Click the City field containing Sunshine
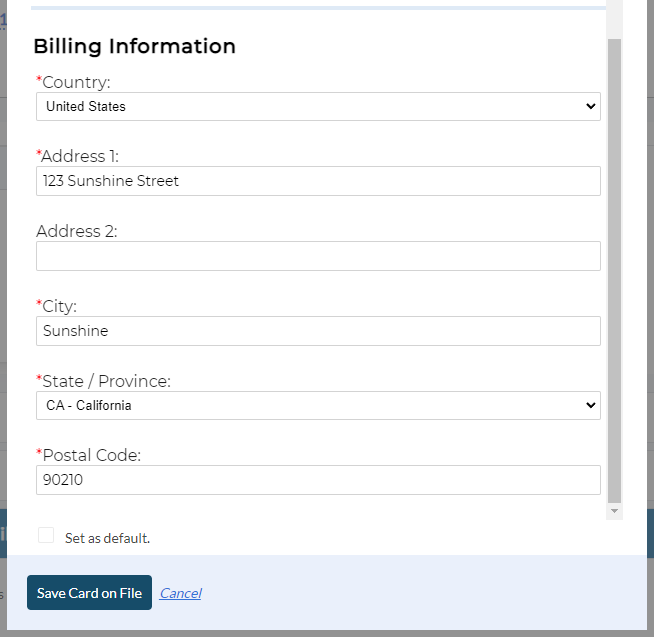654x637 pixels. tap(318, 331)
